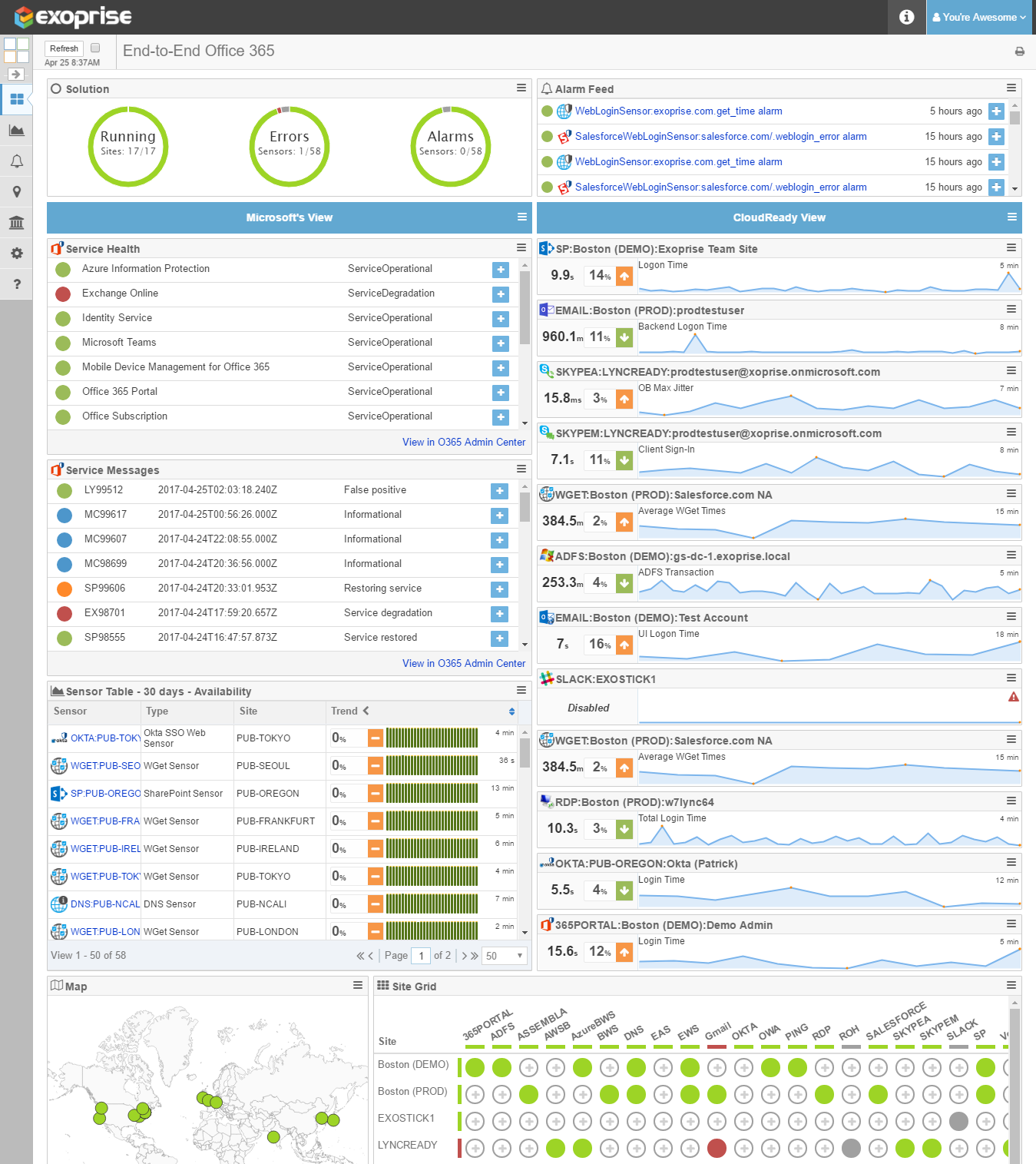Open the page size 50 dropdown

pos(505,956)
